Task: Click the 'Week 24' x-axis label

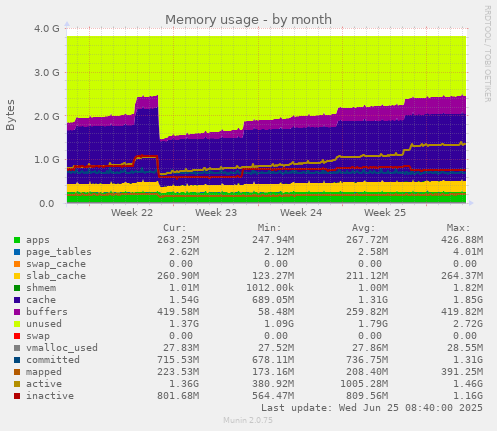Action: click(x=301, y=213)
